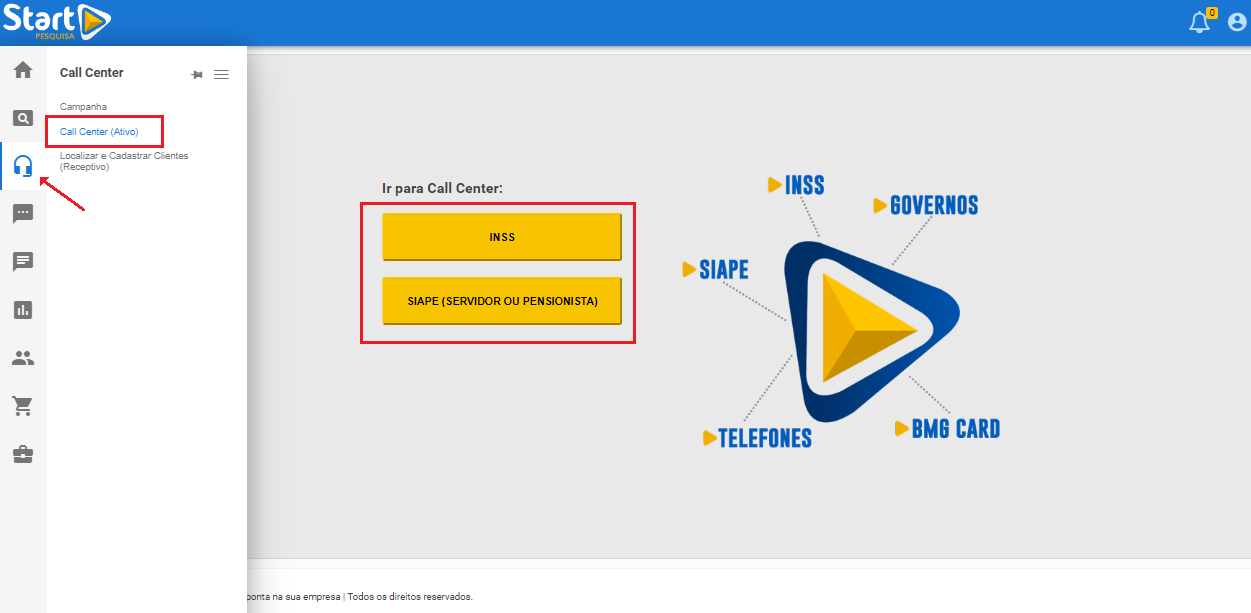Open the people group sidebar icon
The width and height of the screenshot is (1251, 613).
coord(22,358)
